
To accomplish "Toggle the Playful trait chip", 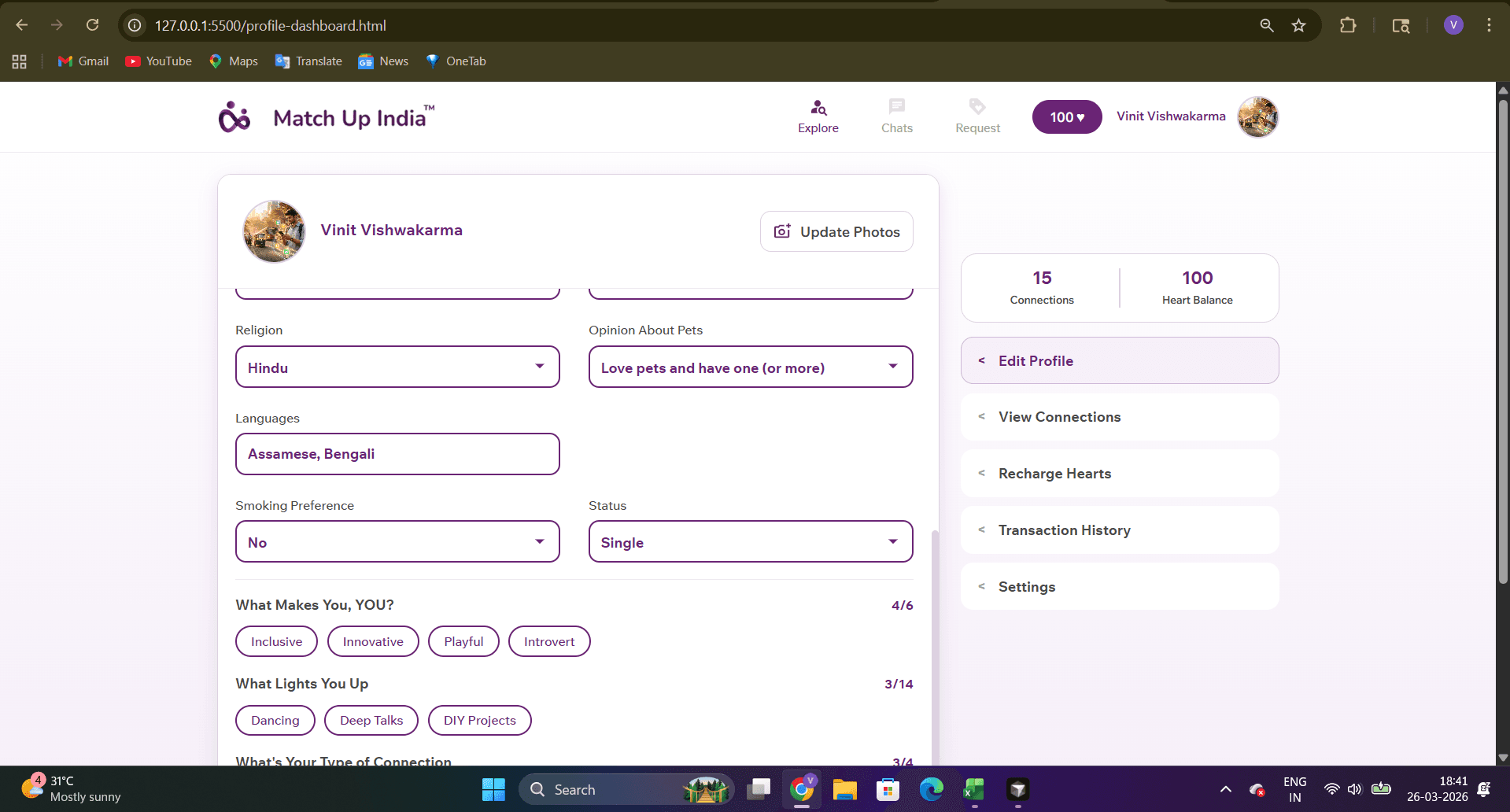I will click(463, 641).
